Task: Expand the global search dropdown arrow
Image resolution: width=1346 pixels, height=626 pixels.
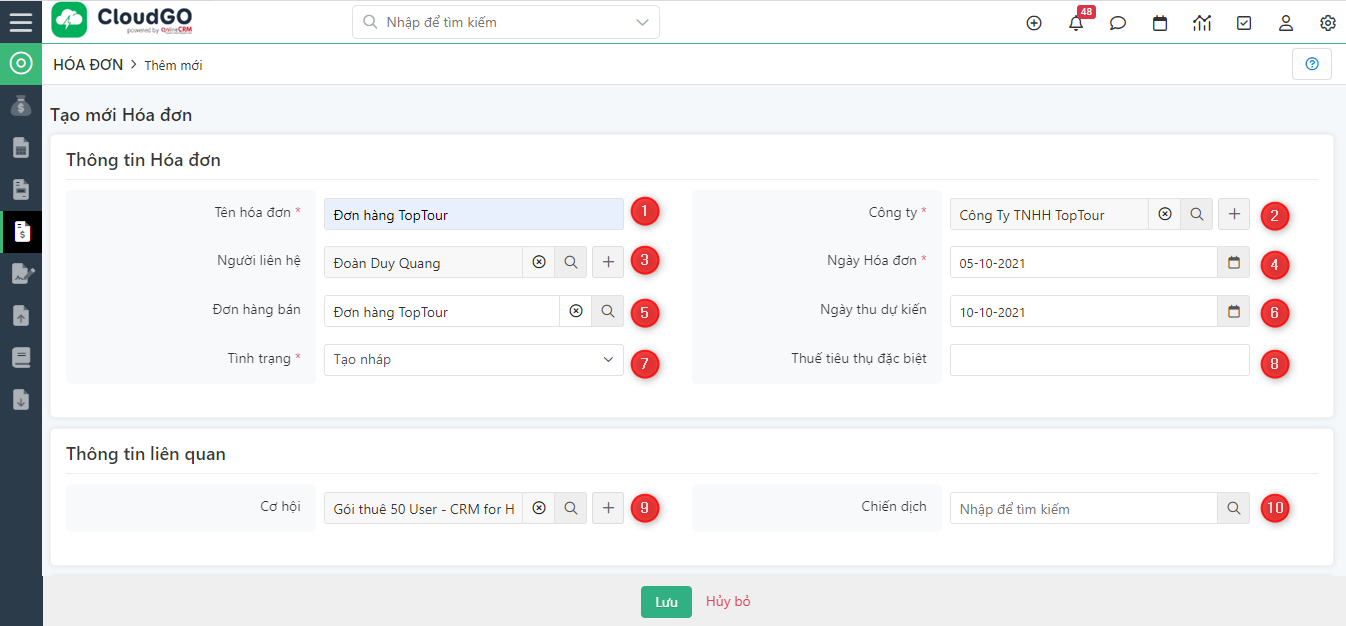Action: tap(642, 22)
